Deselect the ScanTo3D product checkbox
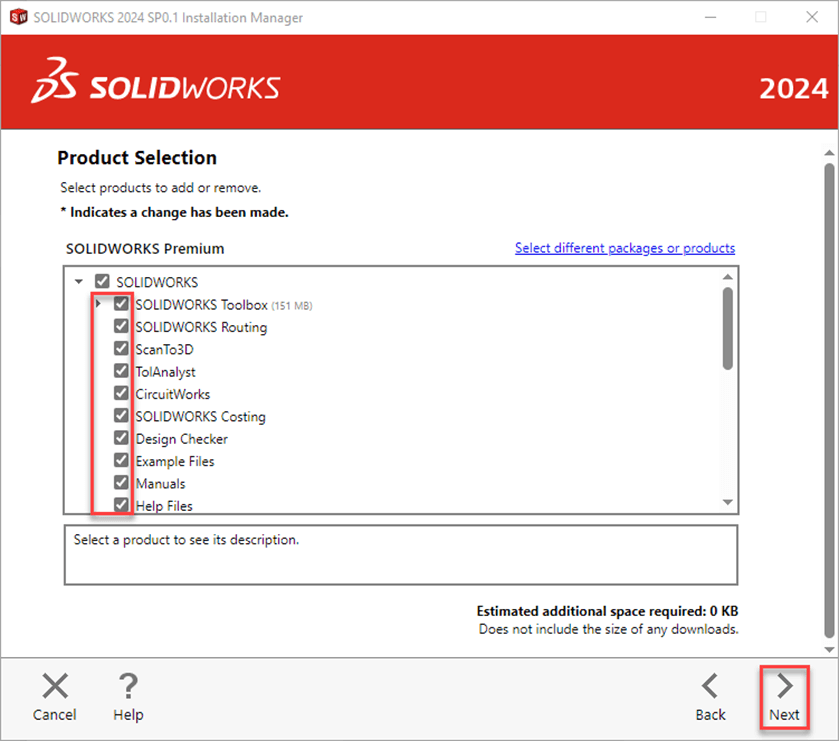The width and height of the screenshot is (839, 741). click(x=121, y=348)
